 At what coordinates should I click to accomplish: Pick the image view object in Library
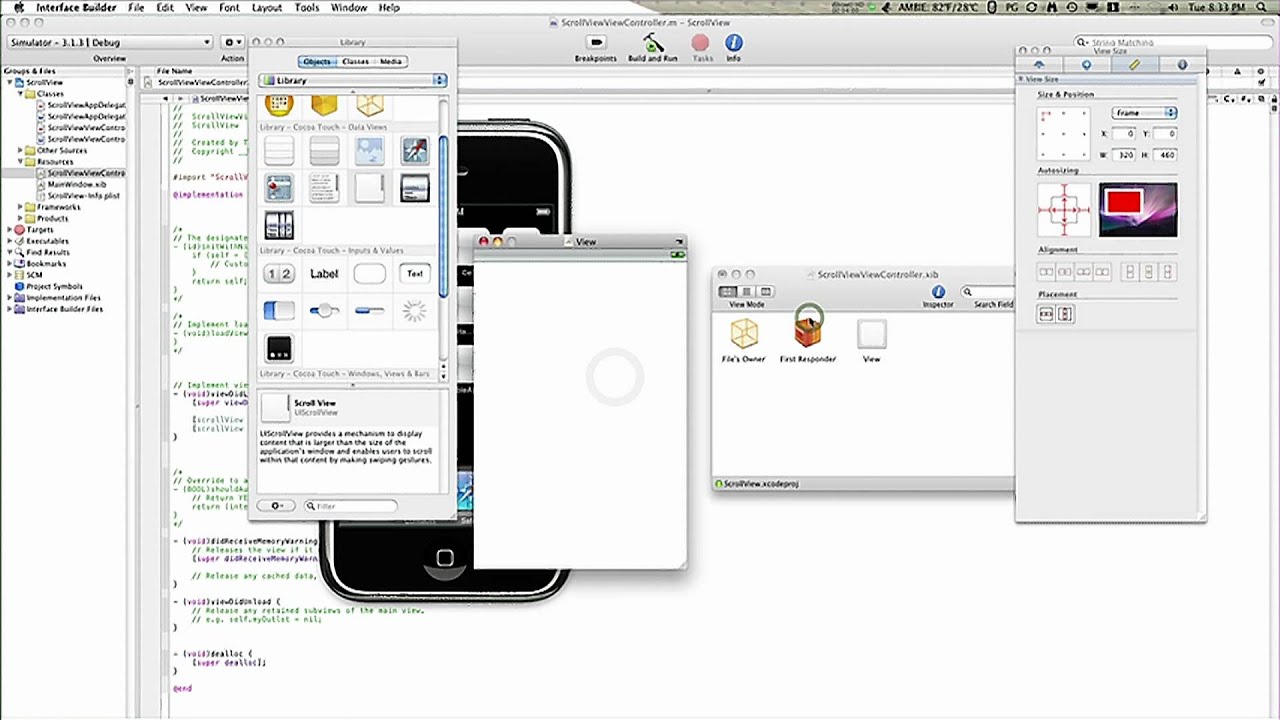[369, 152]
